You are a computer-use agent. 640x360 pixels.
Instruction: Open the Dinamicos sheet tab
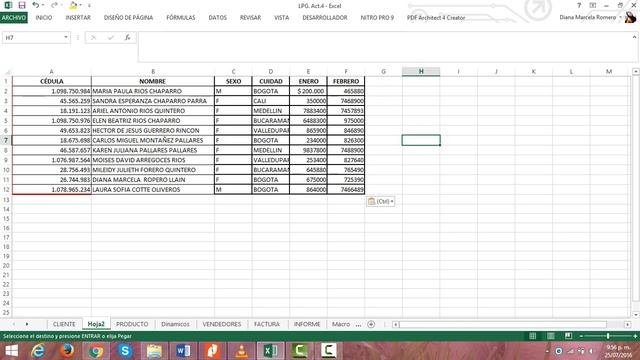(x=175, y=324)
